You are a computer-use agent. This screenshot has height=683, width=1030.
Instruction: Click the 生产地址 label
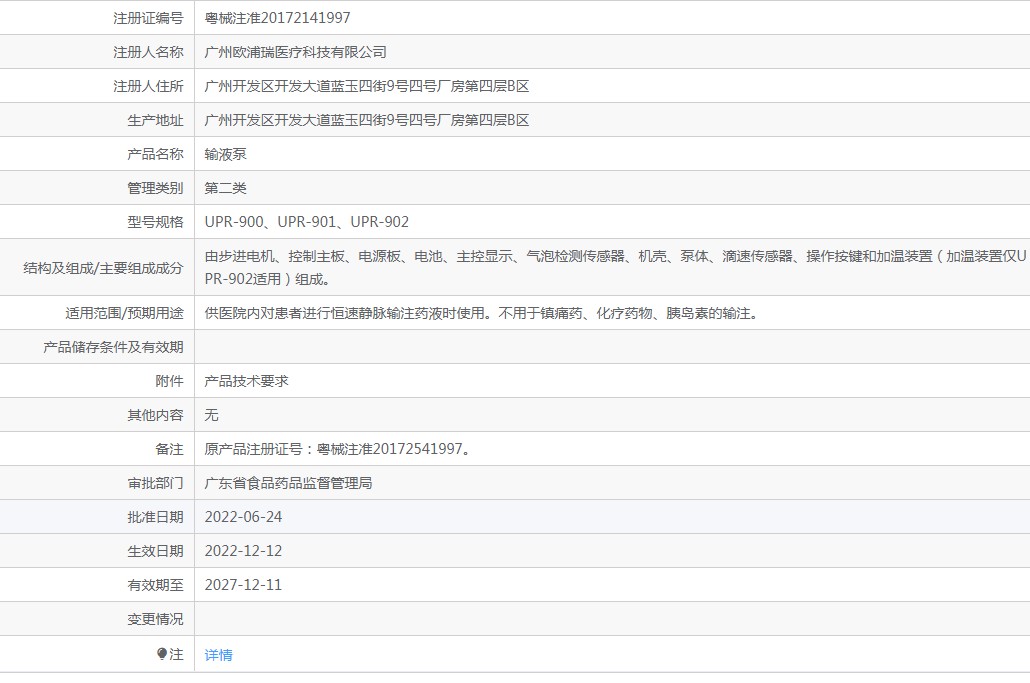[155, 120]
